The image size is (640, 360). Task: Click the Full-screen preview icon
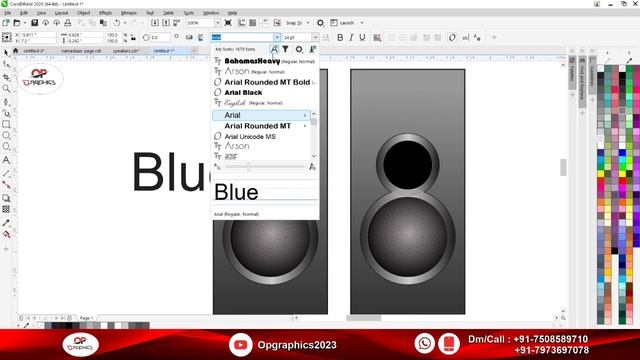pyautogui.click(x=228, y=23)
